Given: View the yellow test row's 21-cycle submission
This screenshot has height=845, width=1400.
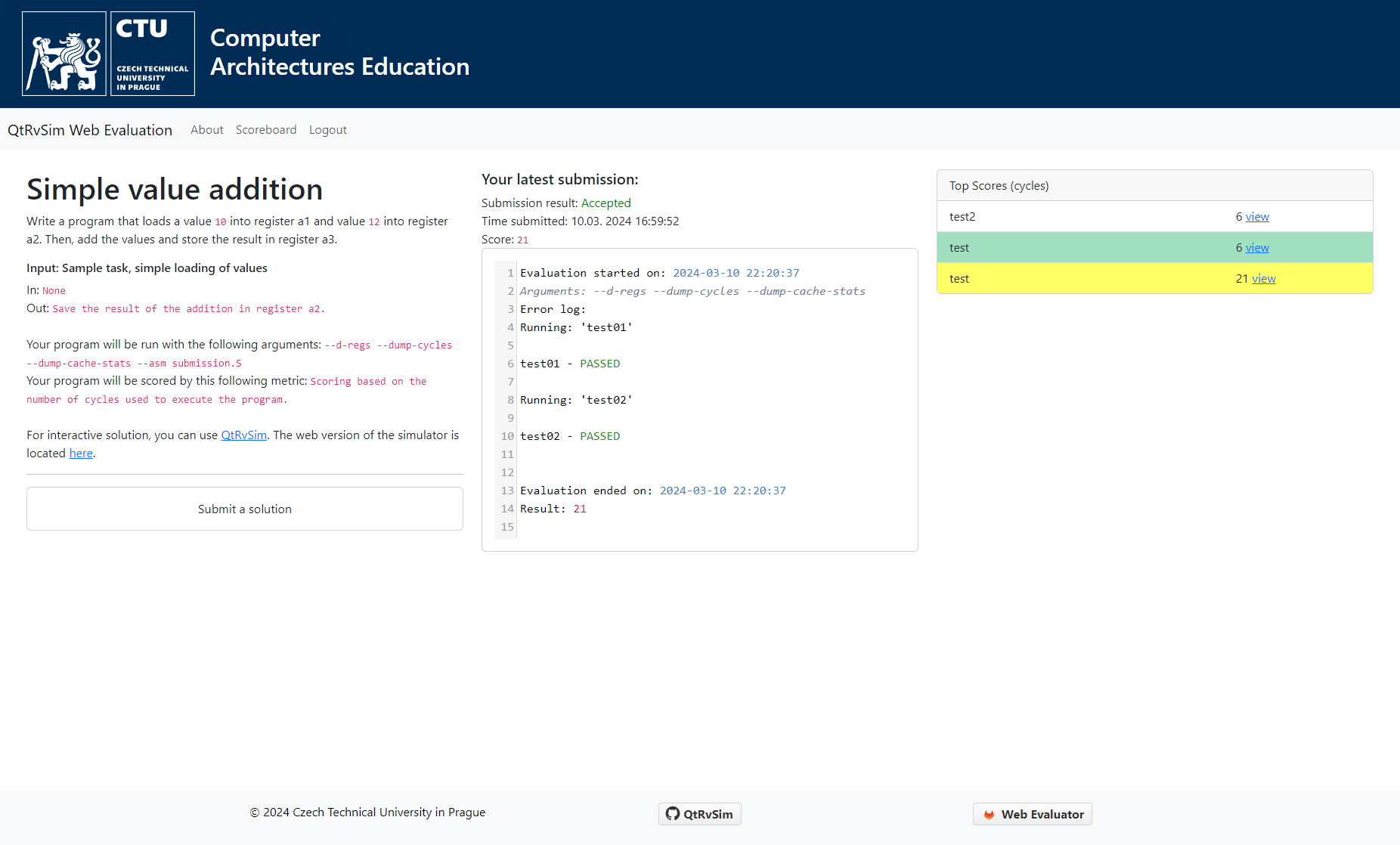Looking at the screenshot, I should [1264, 279].
